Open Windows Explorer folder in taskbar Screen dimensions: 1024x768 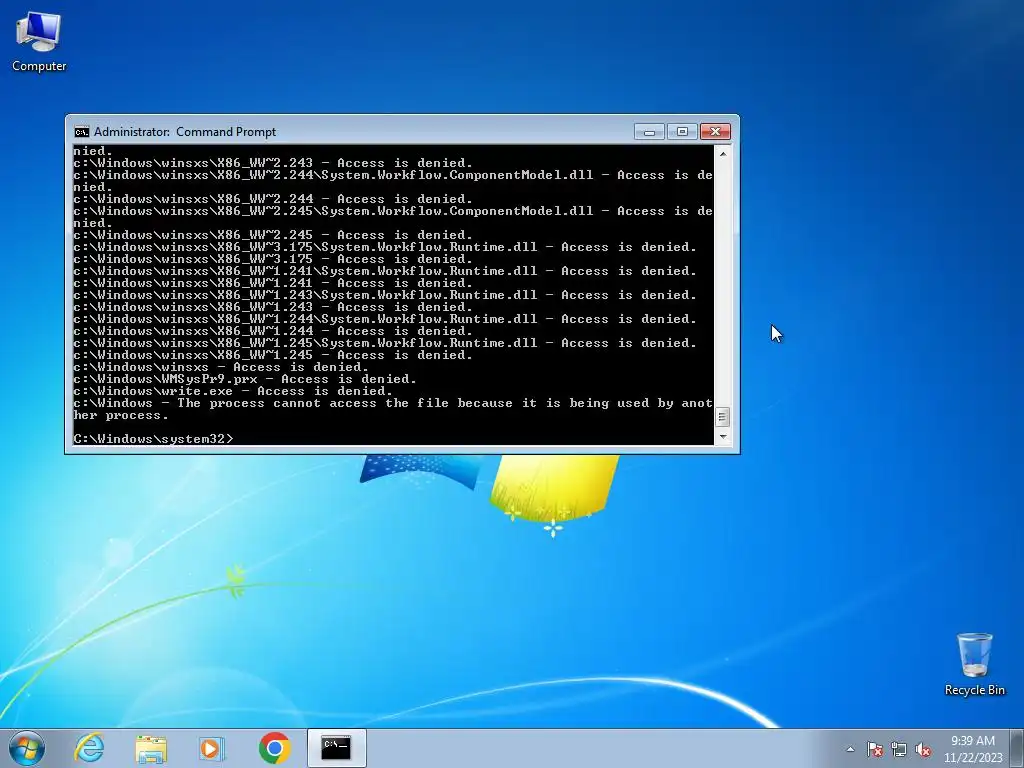click(151, 748)
